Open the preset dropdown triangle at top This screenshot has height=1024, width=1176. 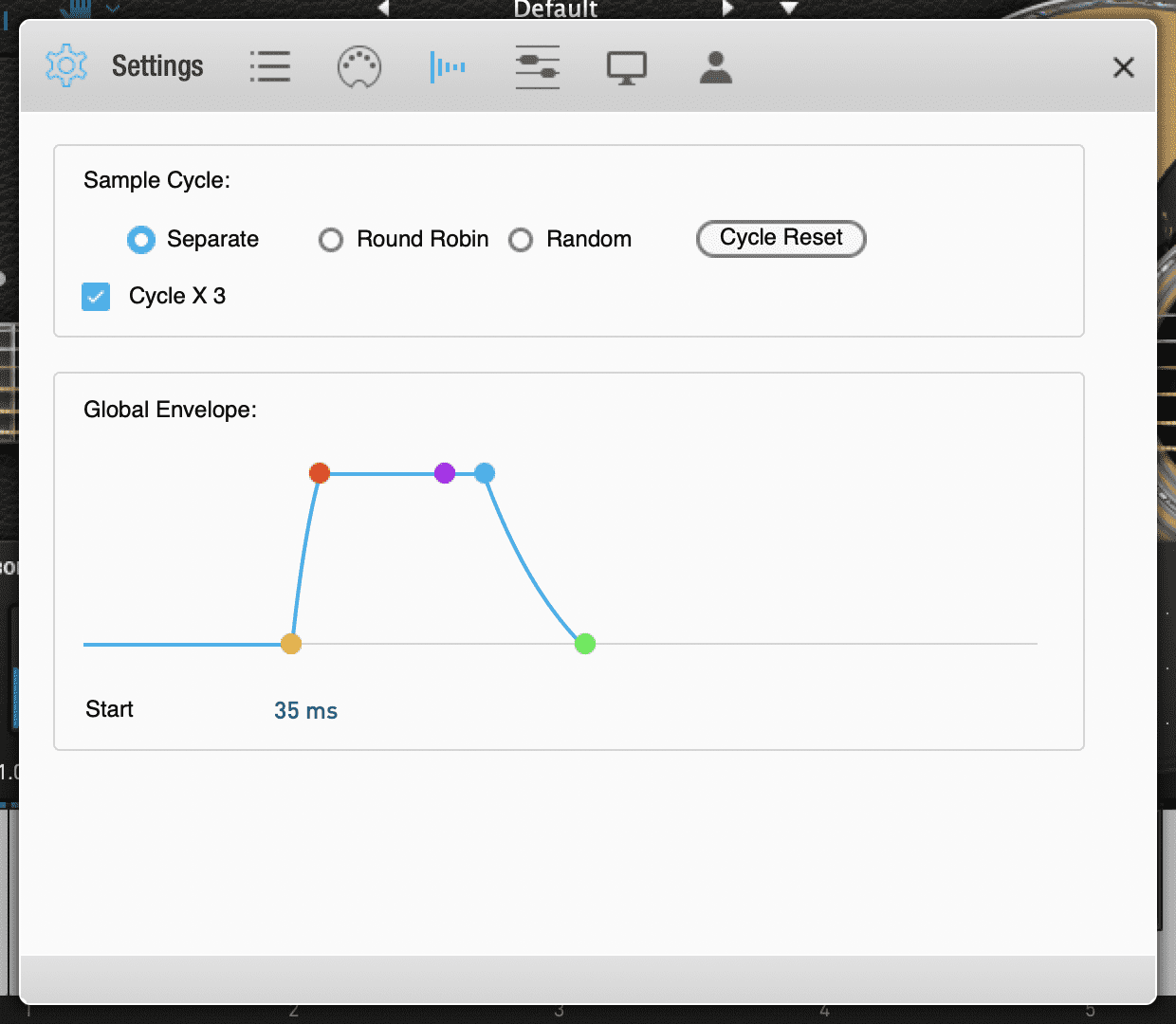click(x=788, y=9)
